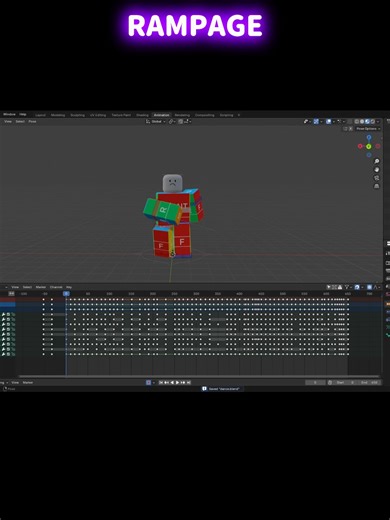Open the dope sheet Marker menu
The height and width of the screenshot is (520, 390).
(x=41, y=287)
